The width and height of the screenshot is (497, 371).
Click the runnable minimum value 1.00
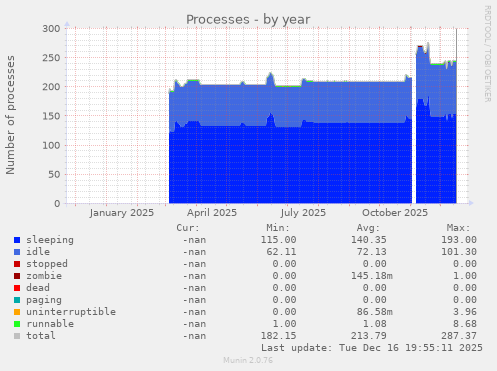[x=284, y=324]
